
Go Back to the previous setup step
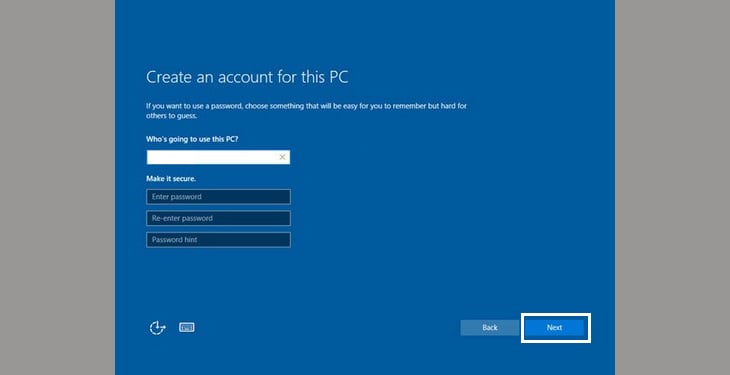point(490,328)
